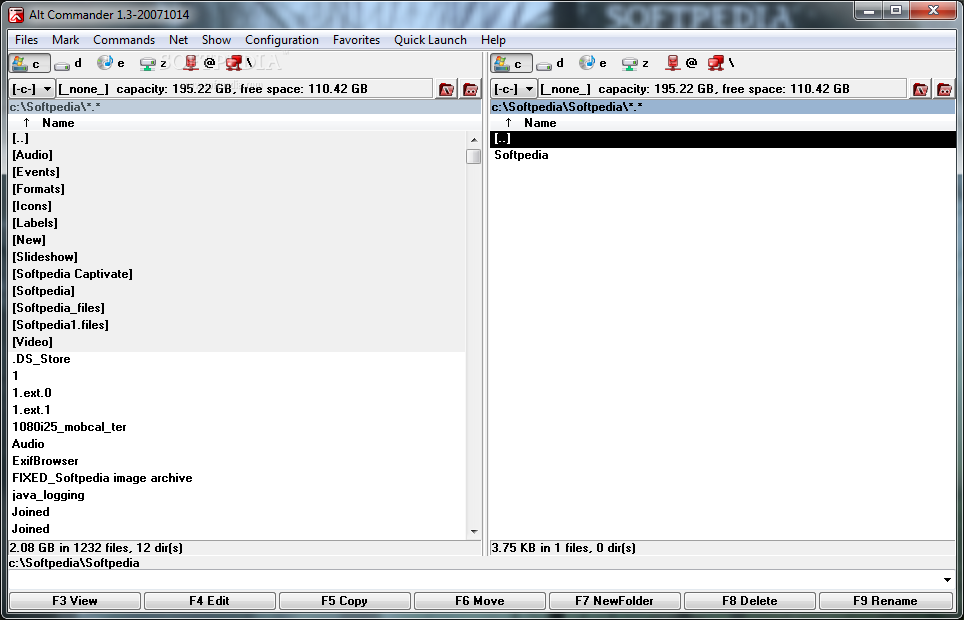Select [..] parent entry in left panel
The height and width of the screenshot is (620, 964).
pos(237,138)
